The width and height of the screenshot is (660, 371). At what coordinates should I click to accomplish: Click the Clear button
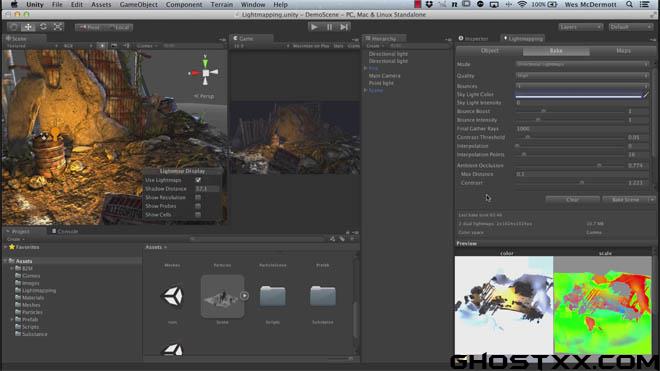pos(572,200)
